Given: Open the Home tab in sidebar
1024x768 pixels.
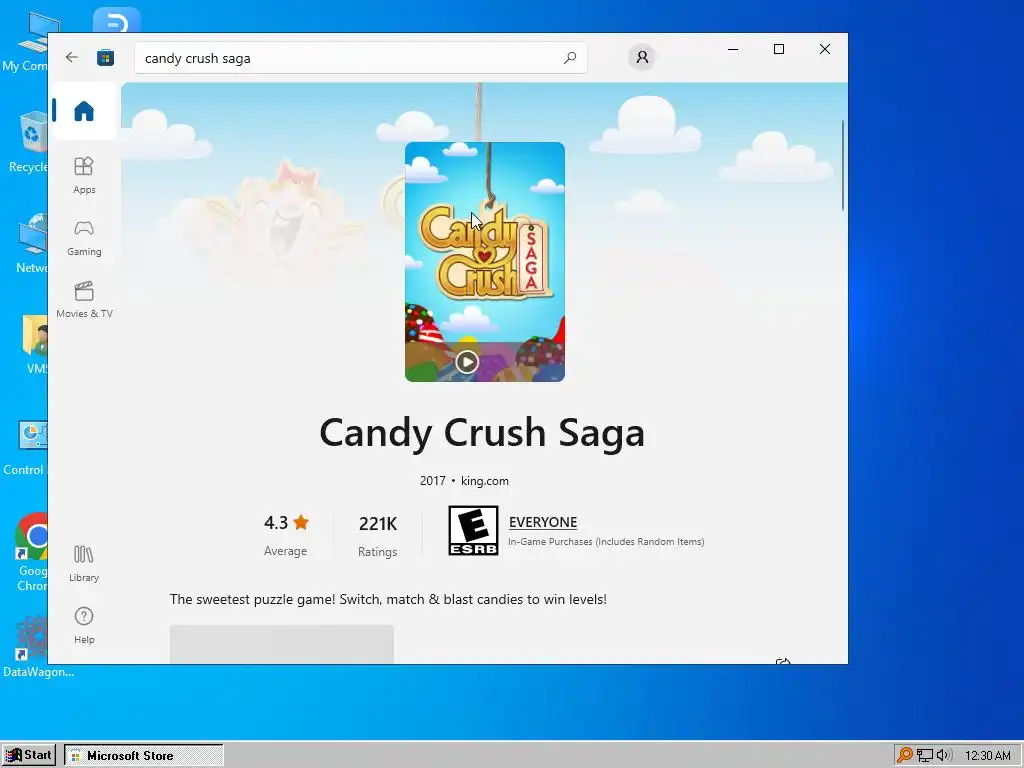Looking at the screenshot, I should tap(84, 111).
